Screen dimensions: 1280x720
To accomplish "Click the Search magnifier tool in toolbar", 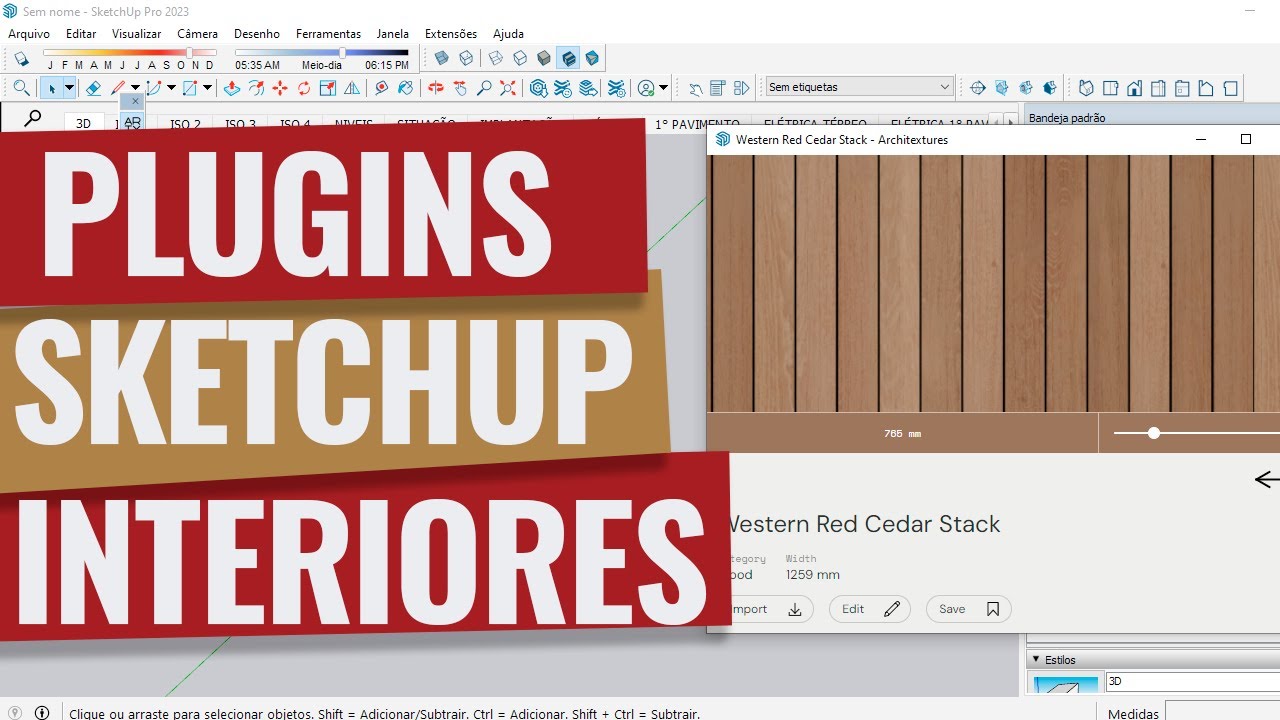I will [x=21, y=88].
